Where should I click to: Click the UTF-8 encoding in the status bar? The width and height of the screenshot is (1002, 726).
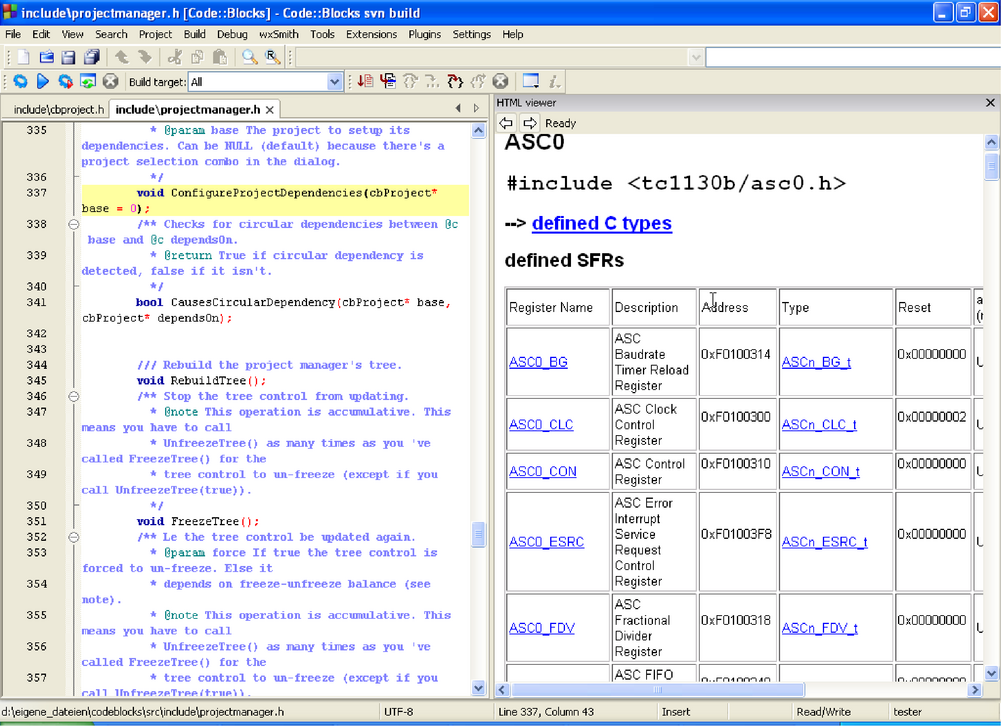tap(398, 712)
